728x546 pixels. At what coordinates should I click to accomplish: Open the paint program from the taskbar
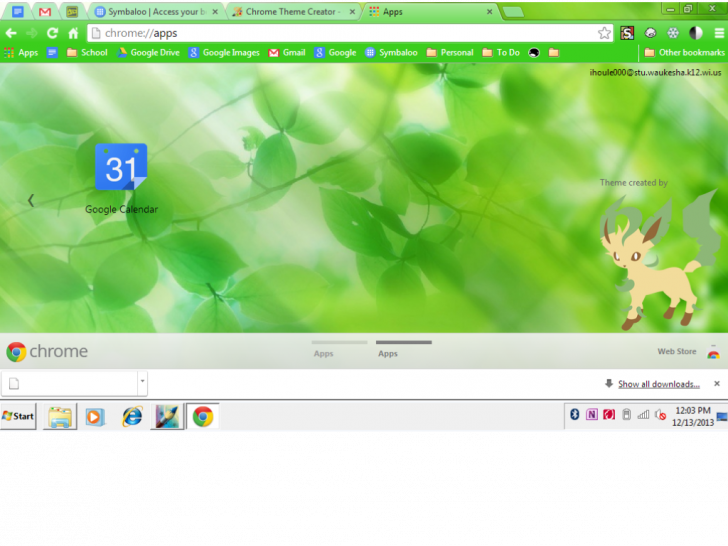pos(167,416)
